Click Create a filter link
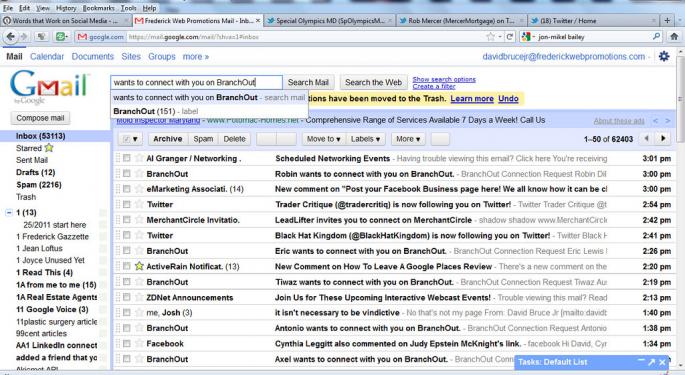The image size is (685, 375). (x=434, y=86)
